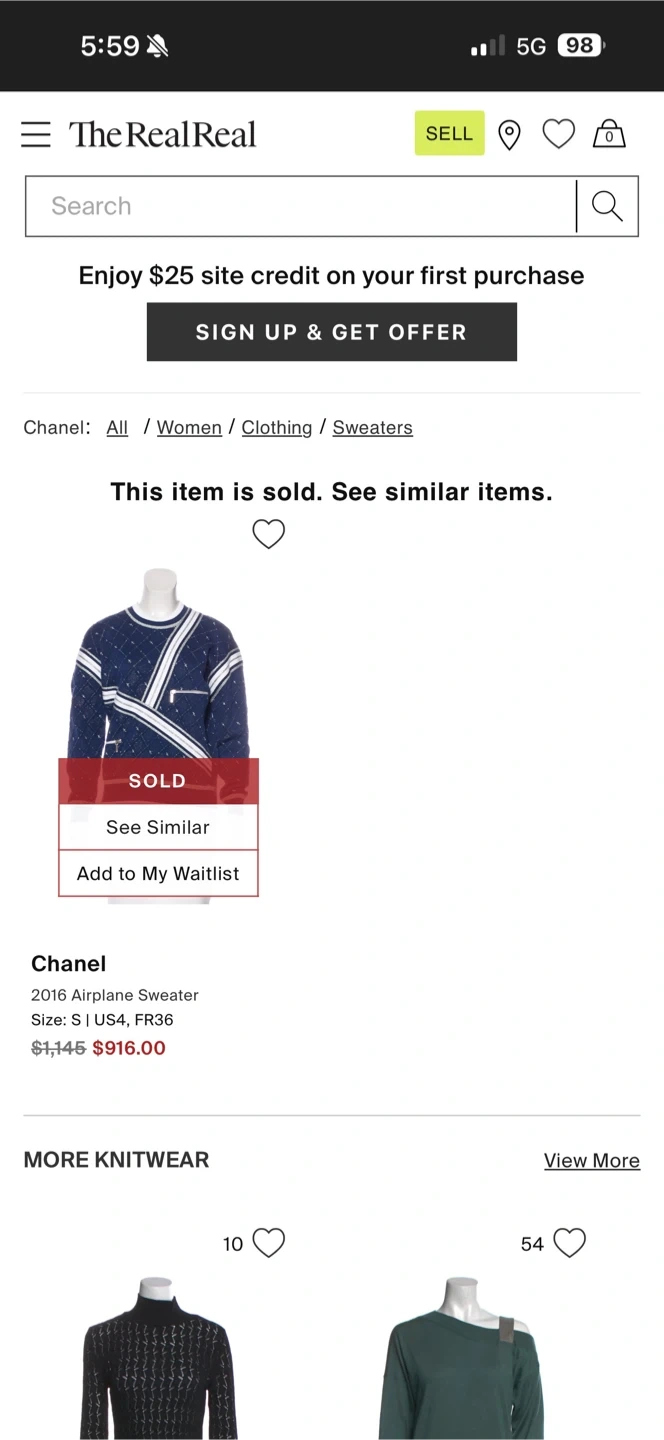This screenshot has width=664, height=1440.
Task: Open the Sweaters breadcrumb link
Action: (372, 427)
